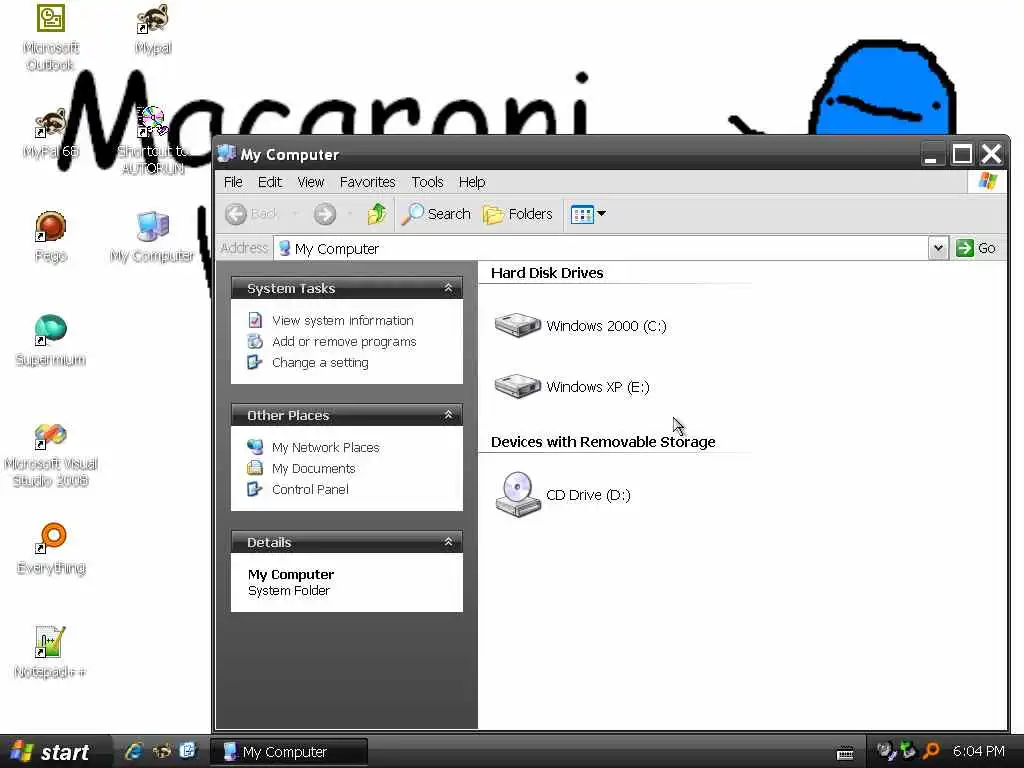The height and width of the screenshot is (768, 1024).
Task: Click Change a setting link
Action: pos(320,362)
